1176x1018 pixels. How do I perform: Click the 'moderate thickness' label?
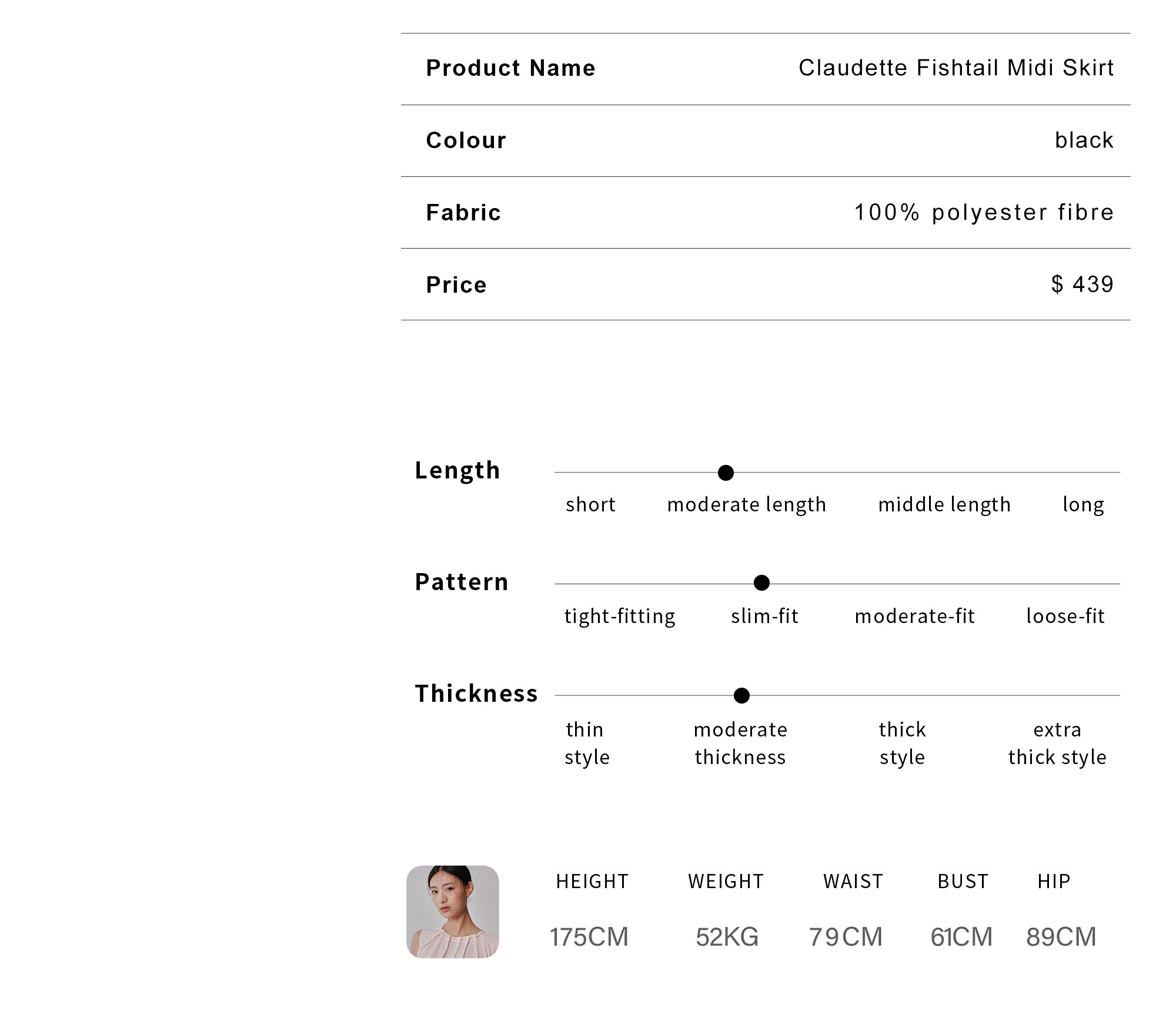coord(740,744)
